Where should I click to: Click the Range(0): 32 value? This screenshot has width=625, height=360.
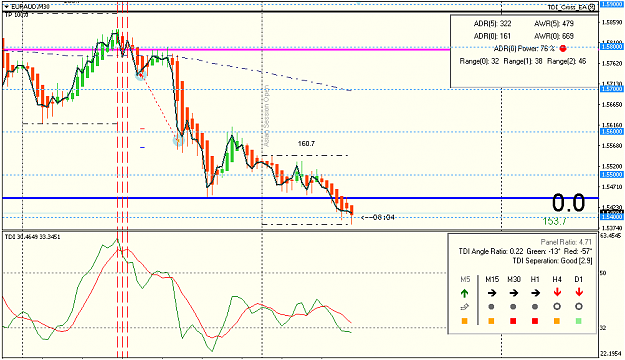point(480,61)
